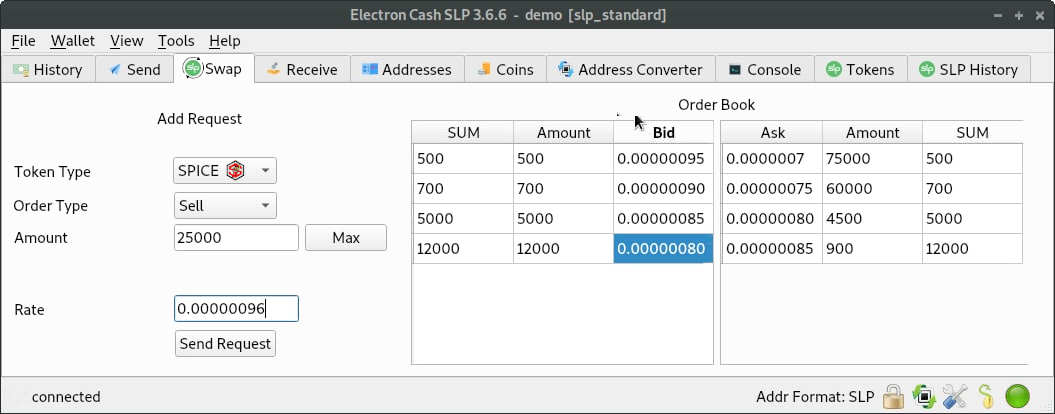This screenshot has width=1055, height=414.
Task: Close the Electron Cash SLP window
Action: click(x=1040, y=15)
